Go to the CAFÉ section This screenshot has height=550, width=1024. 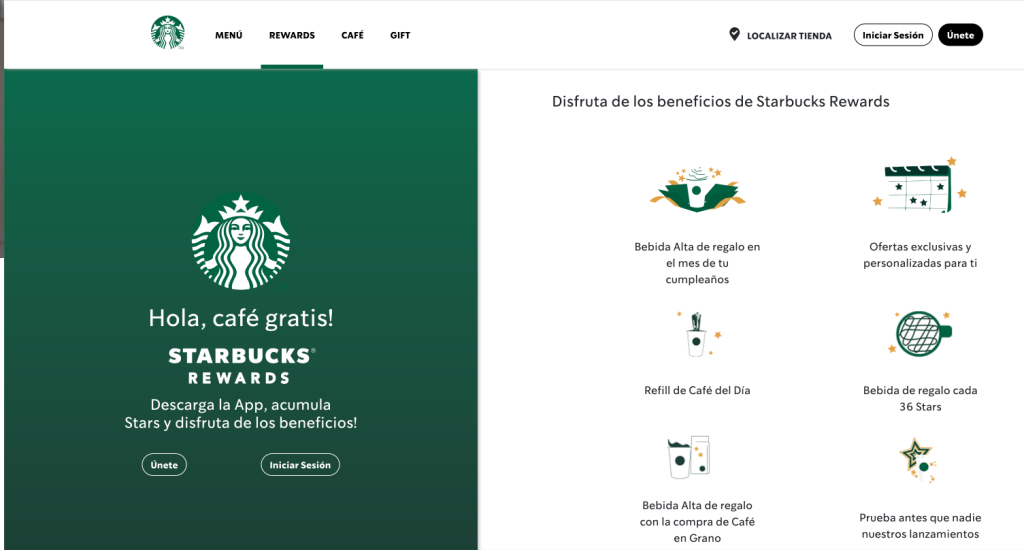(353, 35)
